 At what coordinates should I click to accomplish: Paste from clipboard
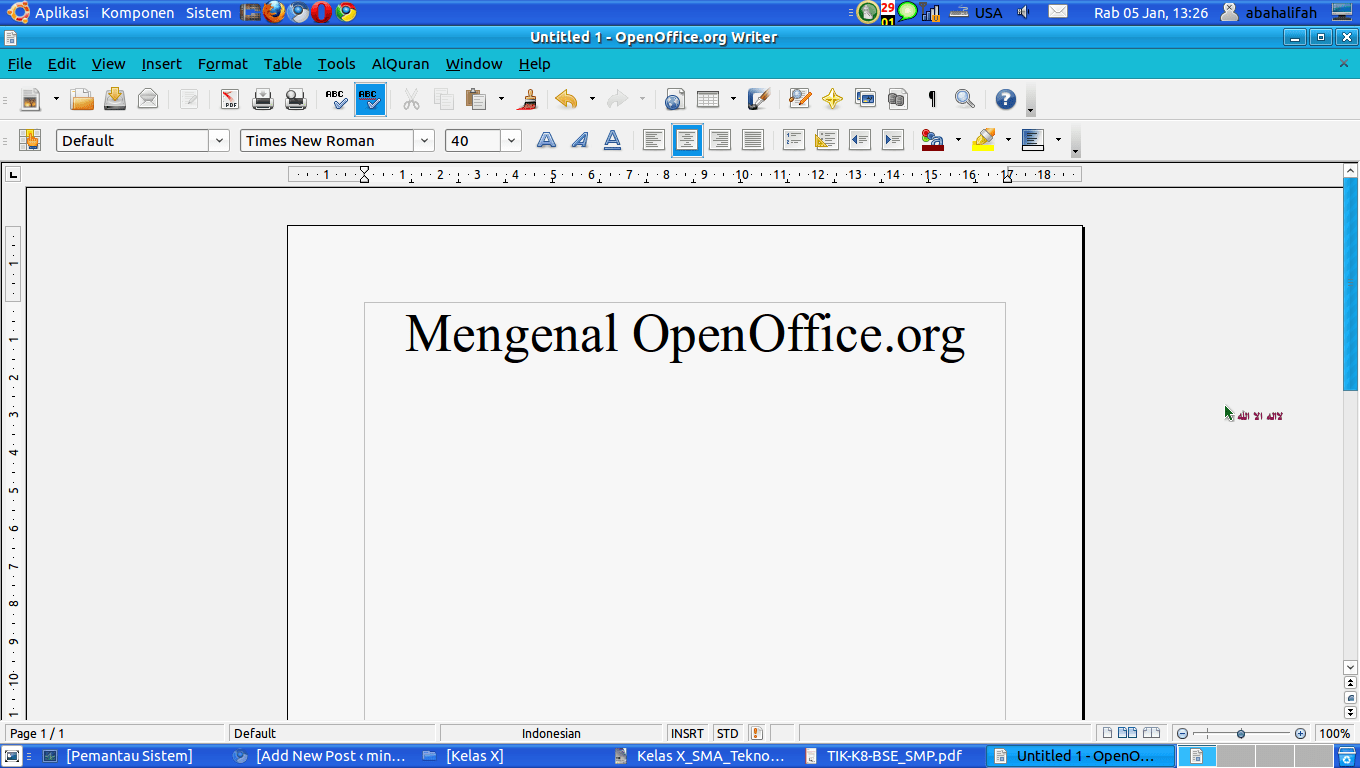[477, 99]
